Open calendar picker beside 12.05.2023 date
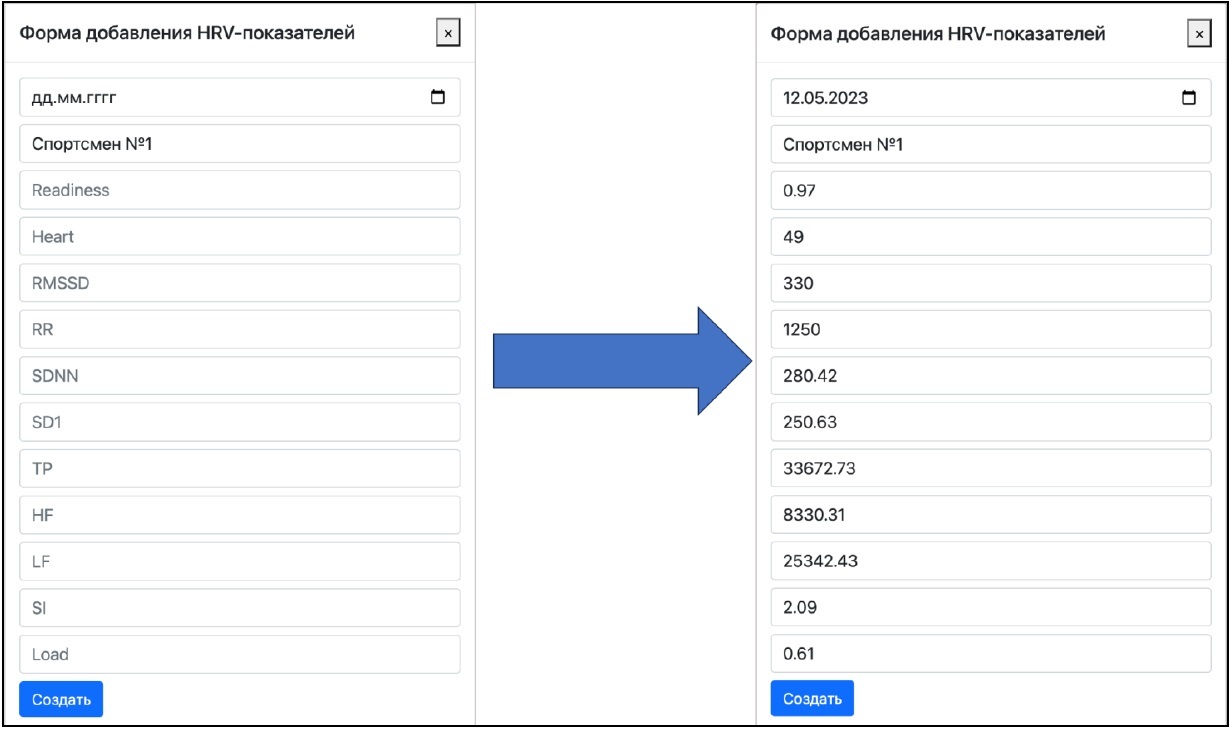This screenshot has width=1230, height=729. (x=1188, y=98)
